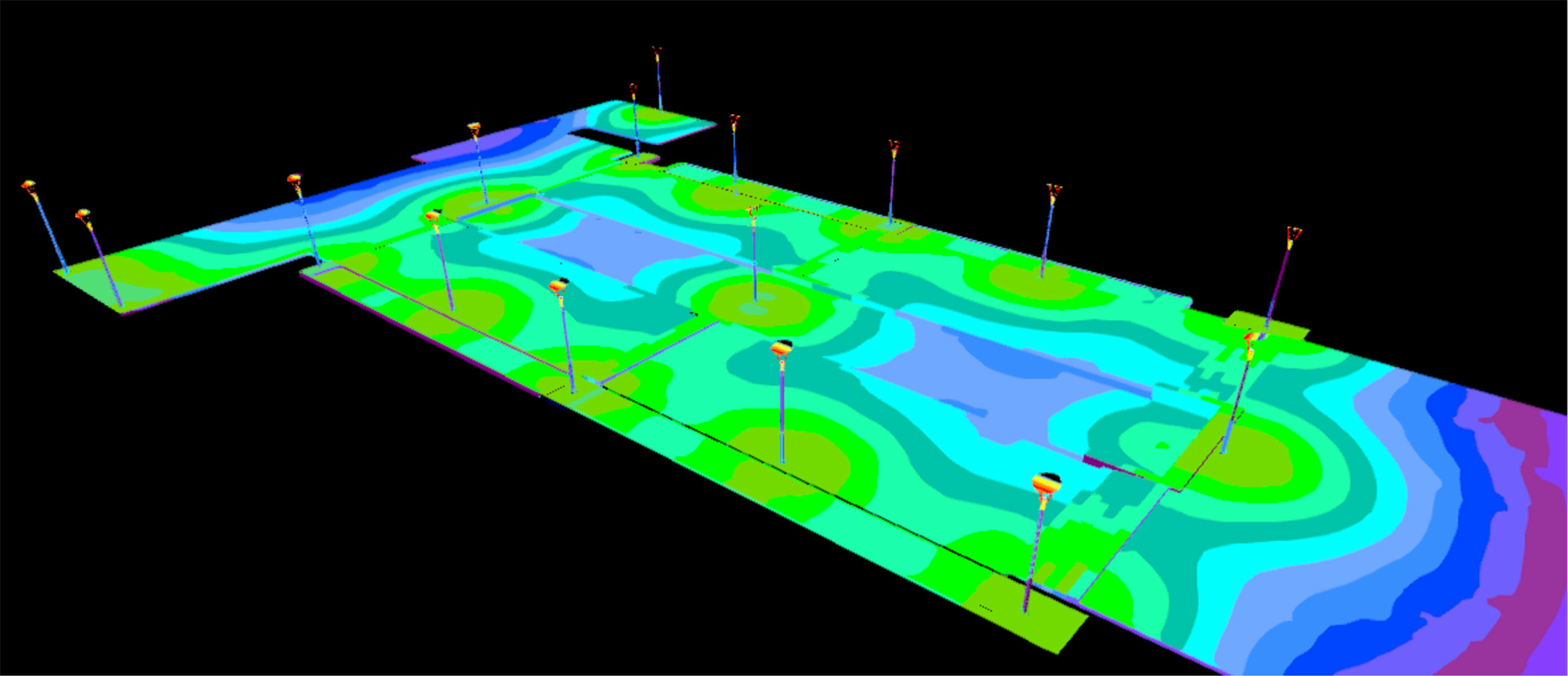Select the front-row lamp head left of the largest lamp
The width and height of the screenshot is (1568, 676).
point(782,348)
